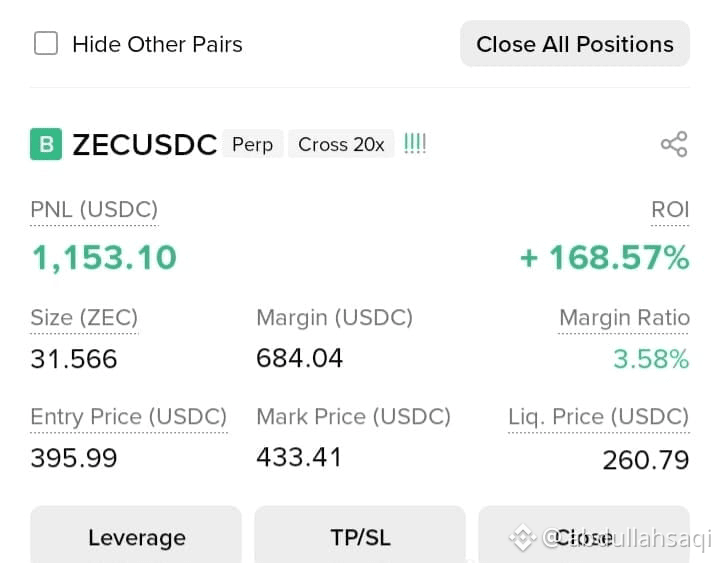
Task: Click the green ADL bars indicator
Action: click(x=415, y=144)
